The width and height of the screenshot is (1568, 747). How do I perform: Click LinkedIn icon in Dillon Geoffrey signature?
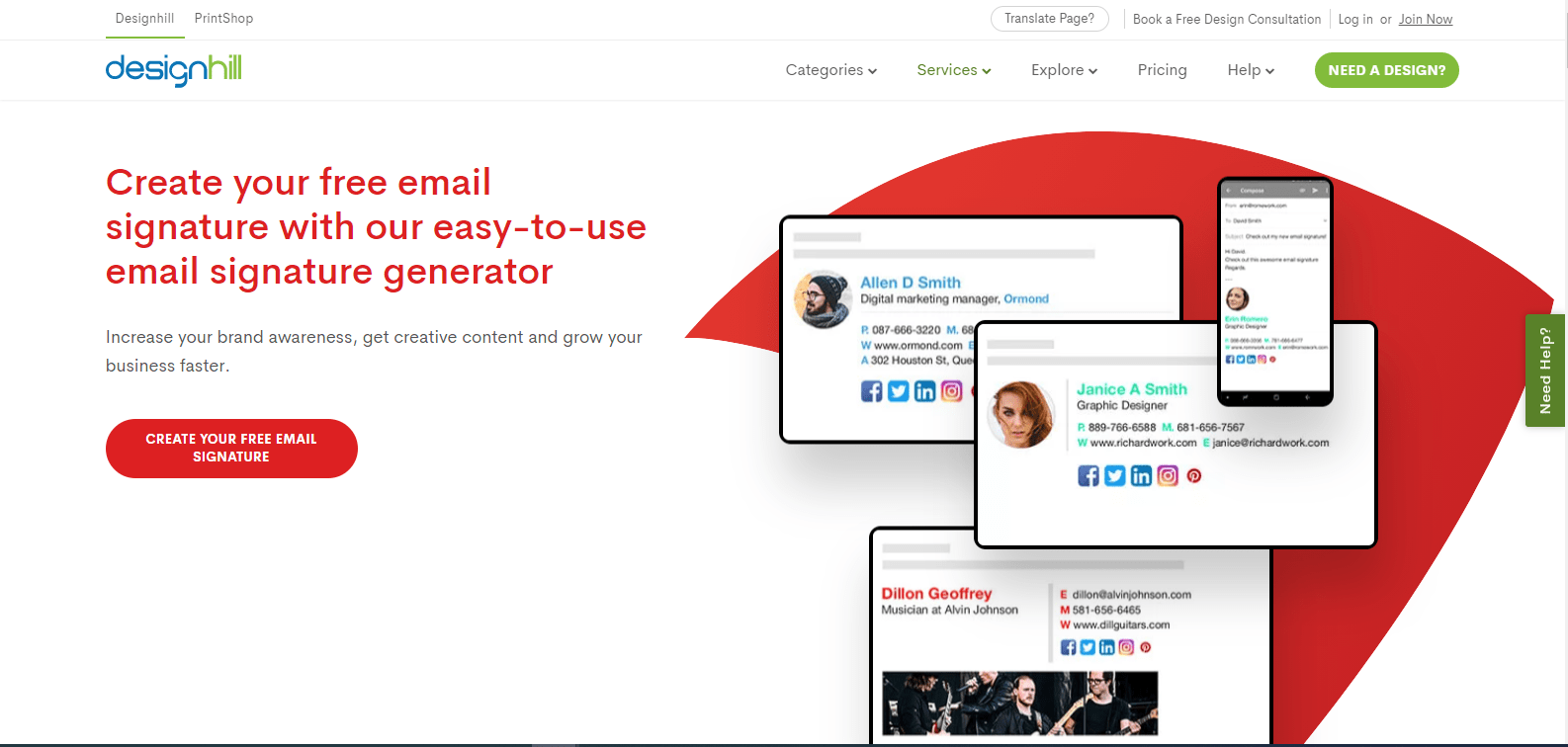coord(1106,647)
